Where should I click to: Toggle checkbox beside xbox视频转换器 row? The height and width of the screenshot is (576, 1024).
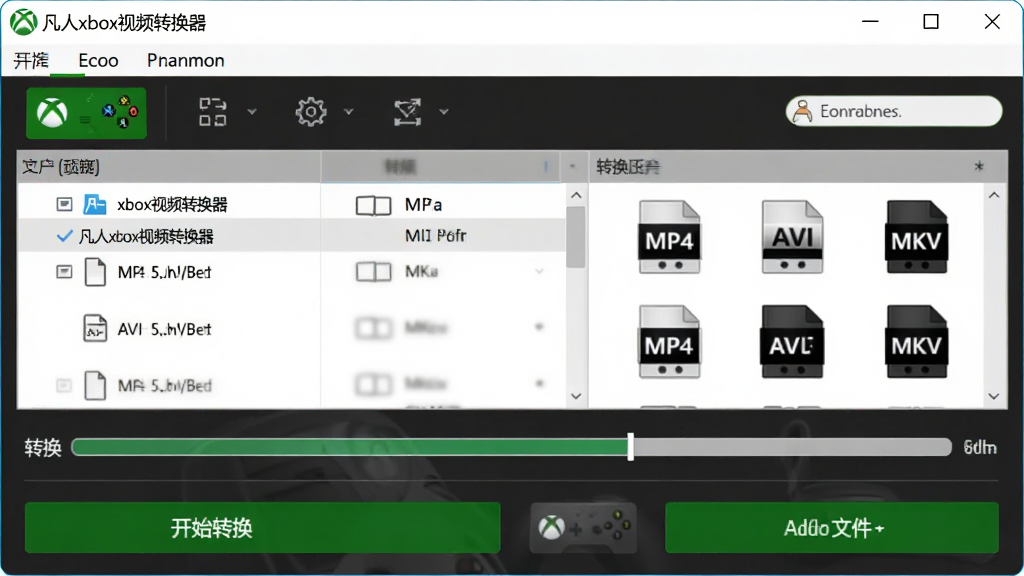[x=64, y=204]
